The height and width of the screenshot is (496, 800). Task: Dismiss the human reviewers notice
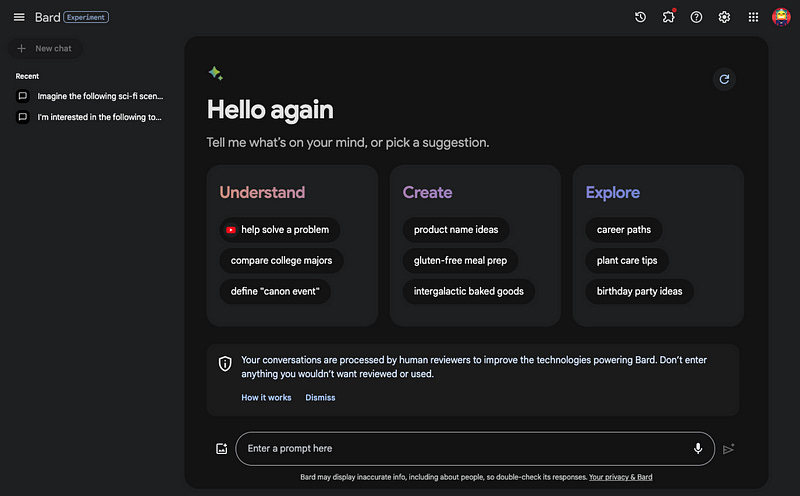(320, 398)
